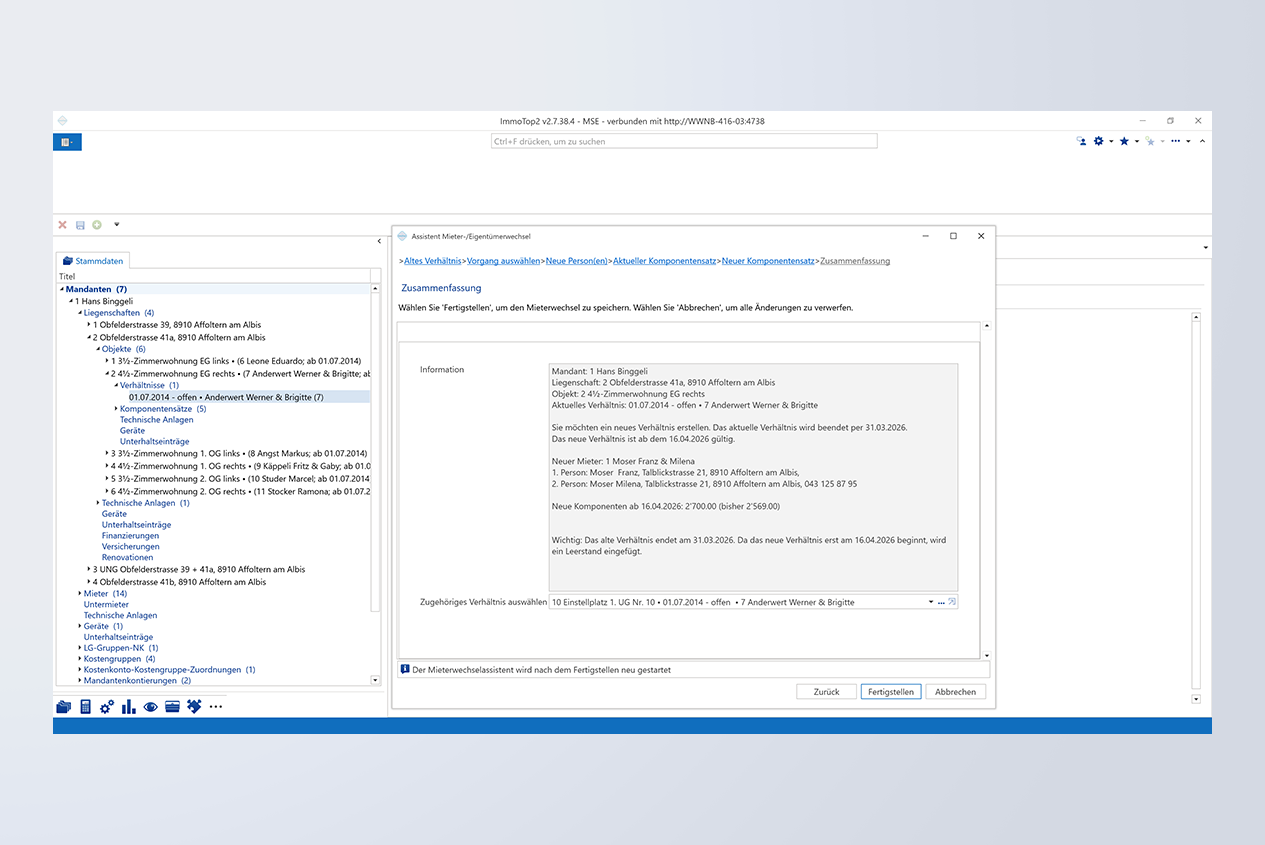This screenshot has height=845, width=1265.
Task: Click the gears settings icon in bottom toolbar
Action: pos(107,706)
